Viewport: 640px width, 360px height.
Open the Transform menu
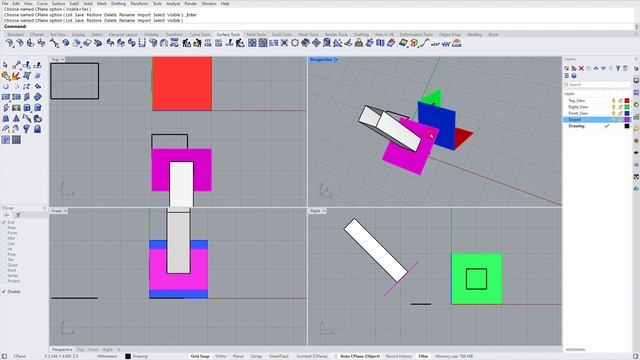(x=139, y=3)
